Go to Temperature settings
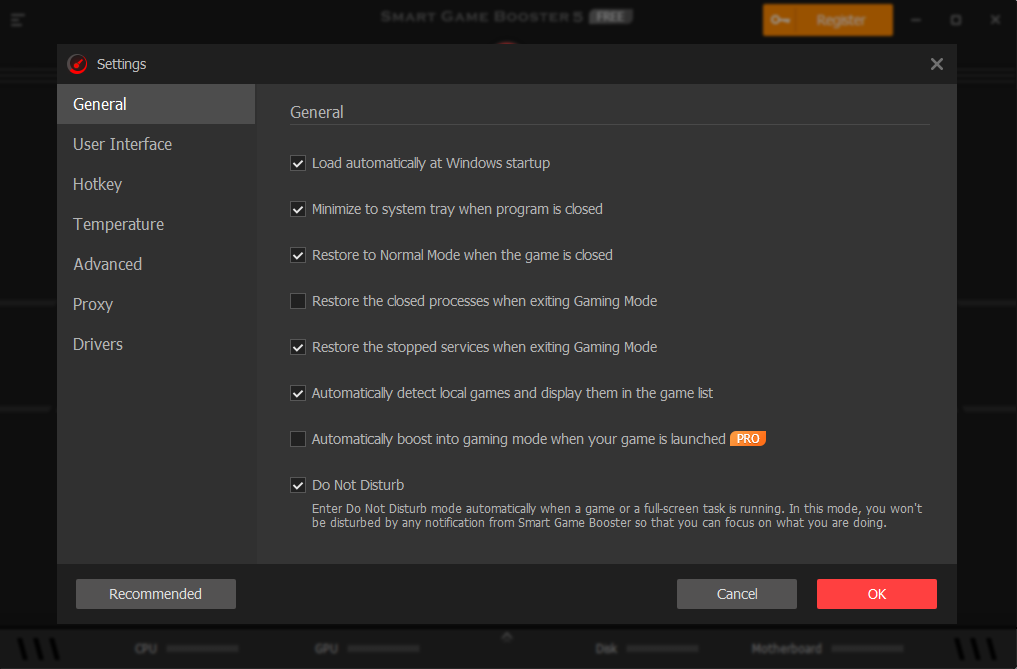The image size is (1017, 669). tap(156, 225)
